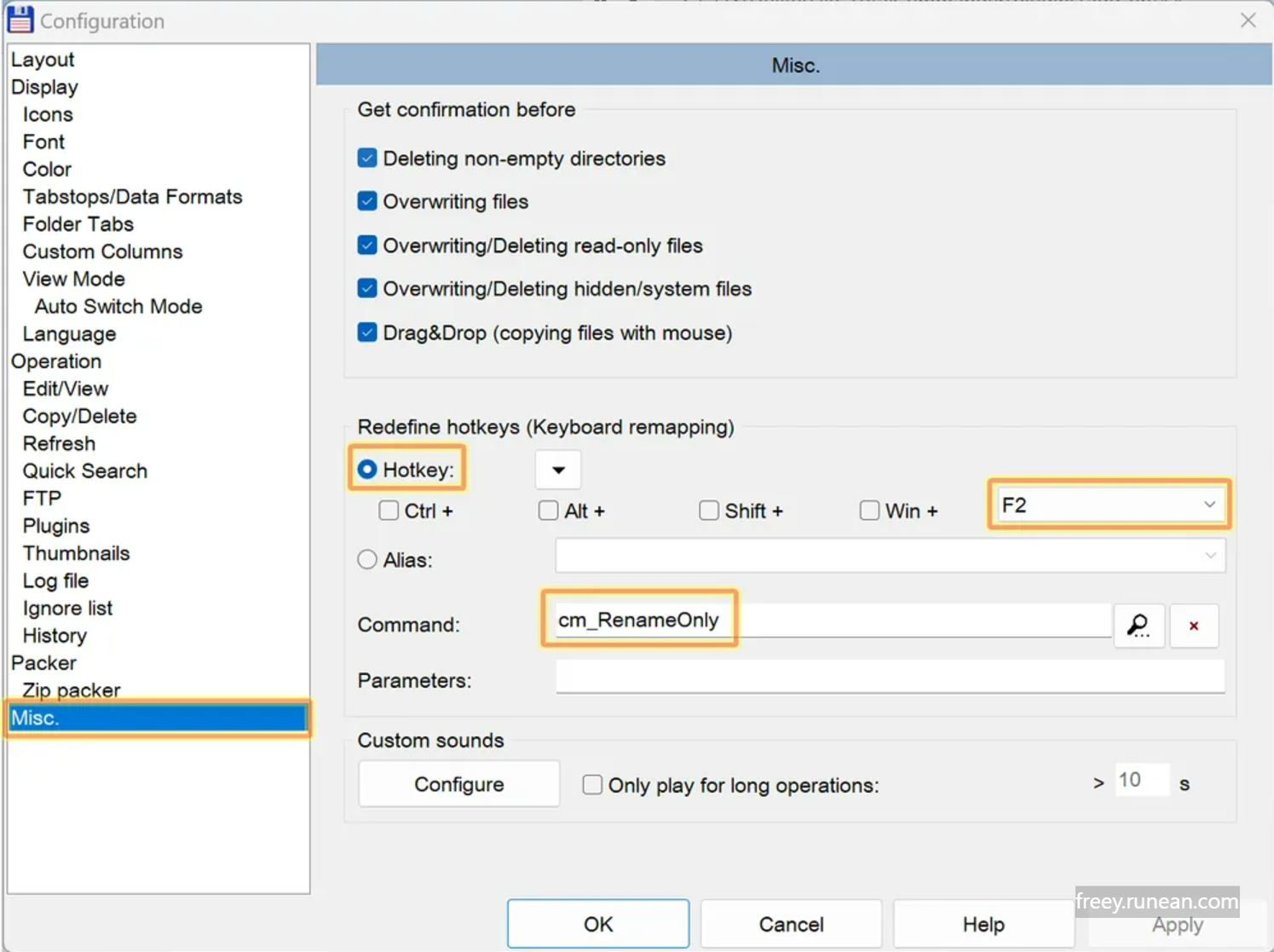Image resolution: width=1274 pixels, height=952 pixels.
Task: Open Plugins settings
Action: (56, 526)
